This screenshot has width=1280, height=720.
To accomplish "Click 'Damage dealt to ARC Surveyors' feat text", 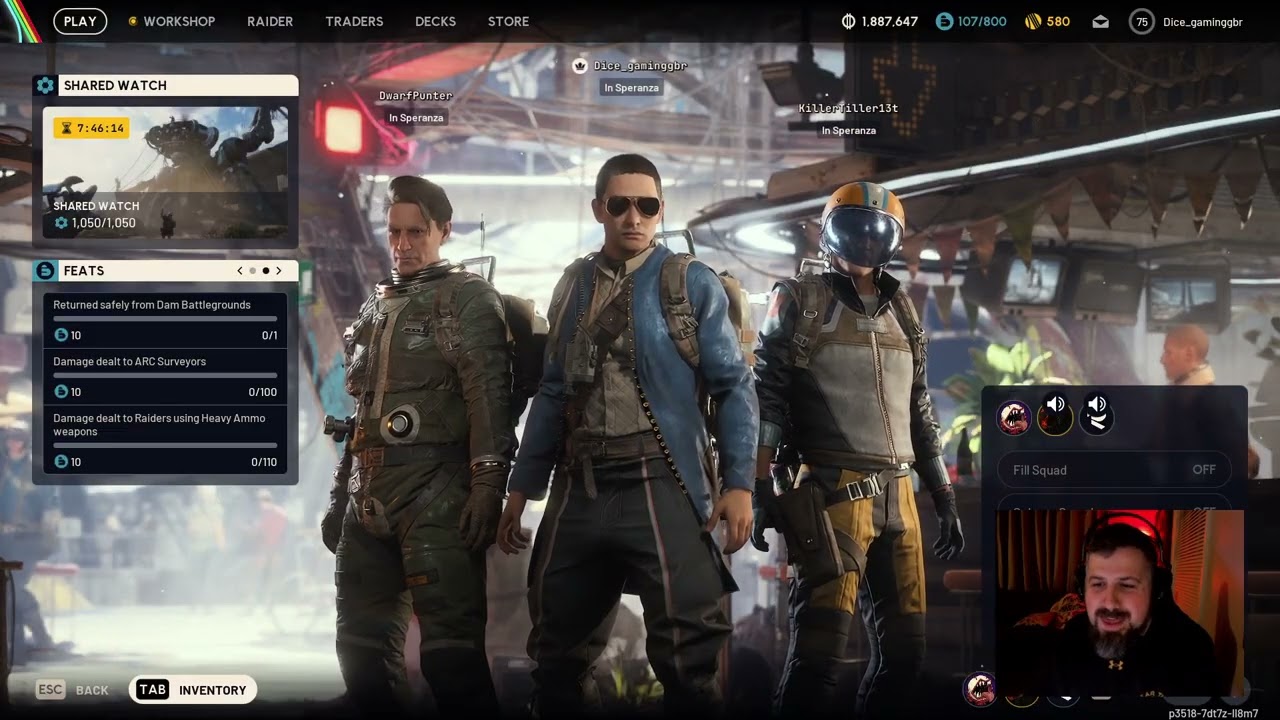I will coord(130,361).
